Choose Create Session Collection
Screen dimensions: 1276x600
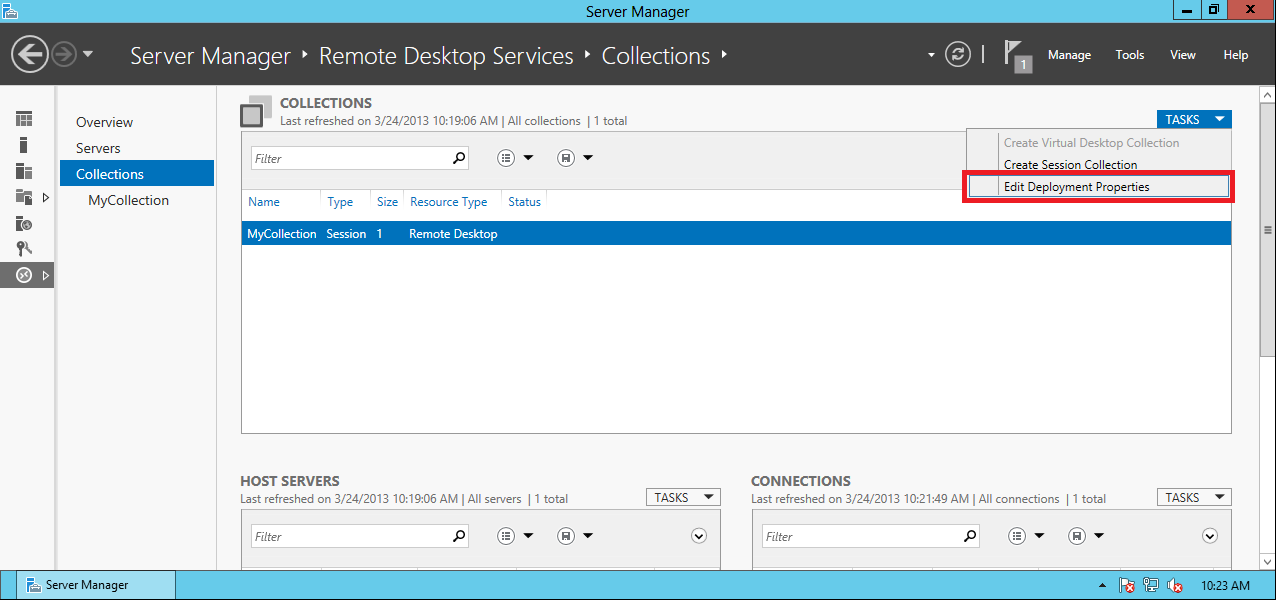click(x=1070, y=165)
